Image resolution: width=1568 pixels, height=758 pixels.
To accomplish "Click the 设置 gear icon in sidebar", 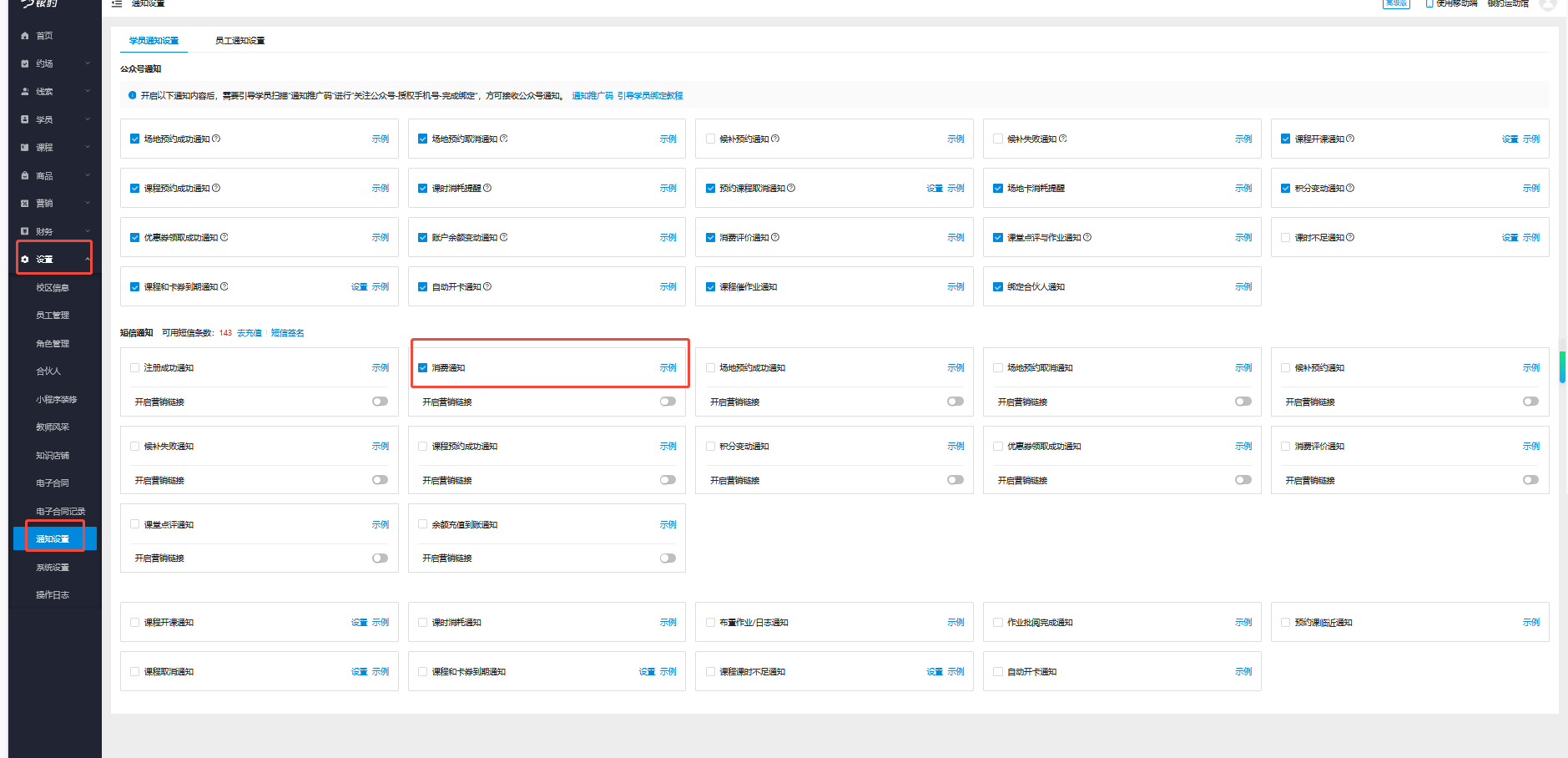I will point(25,260).
